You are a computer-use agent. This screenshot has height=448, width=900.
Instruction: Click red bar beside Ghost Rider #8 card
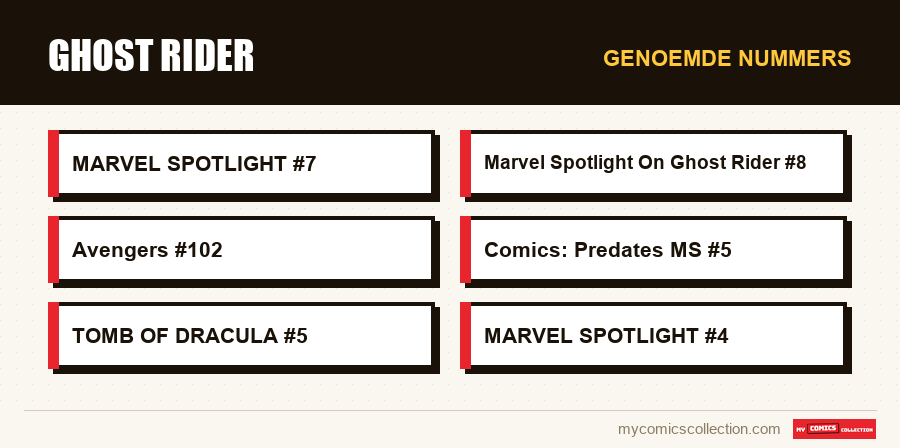click(x=465, y=163)
